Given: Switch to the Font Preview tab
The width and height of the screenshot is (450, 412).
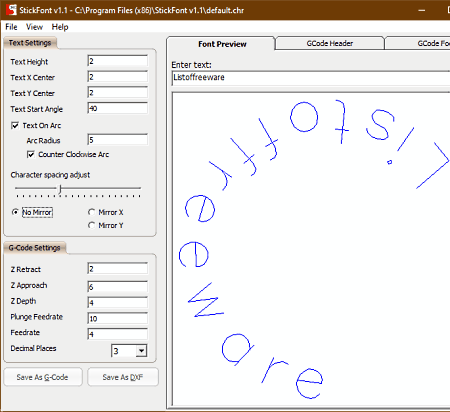Looking at the screenshot, I should tap(222, 44).
